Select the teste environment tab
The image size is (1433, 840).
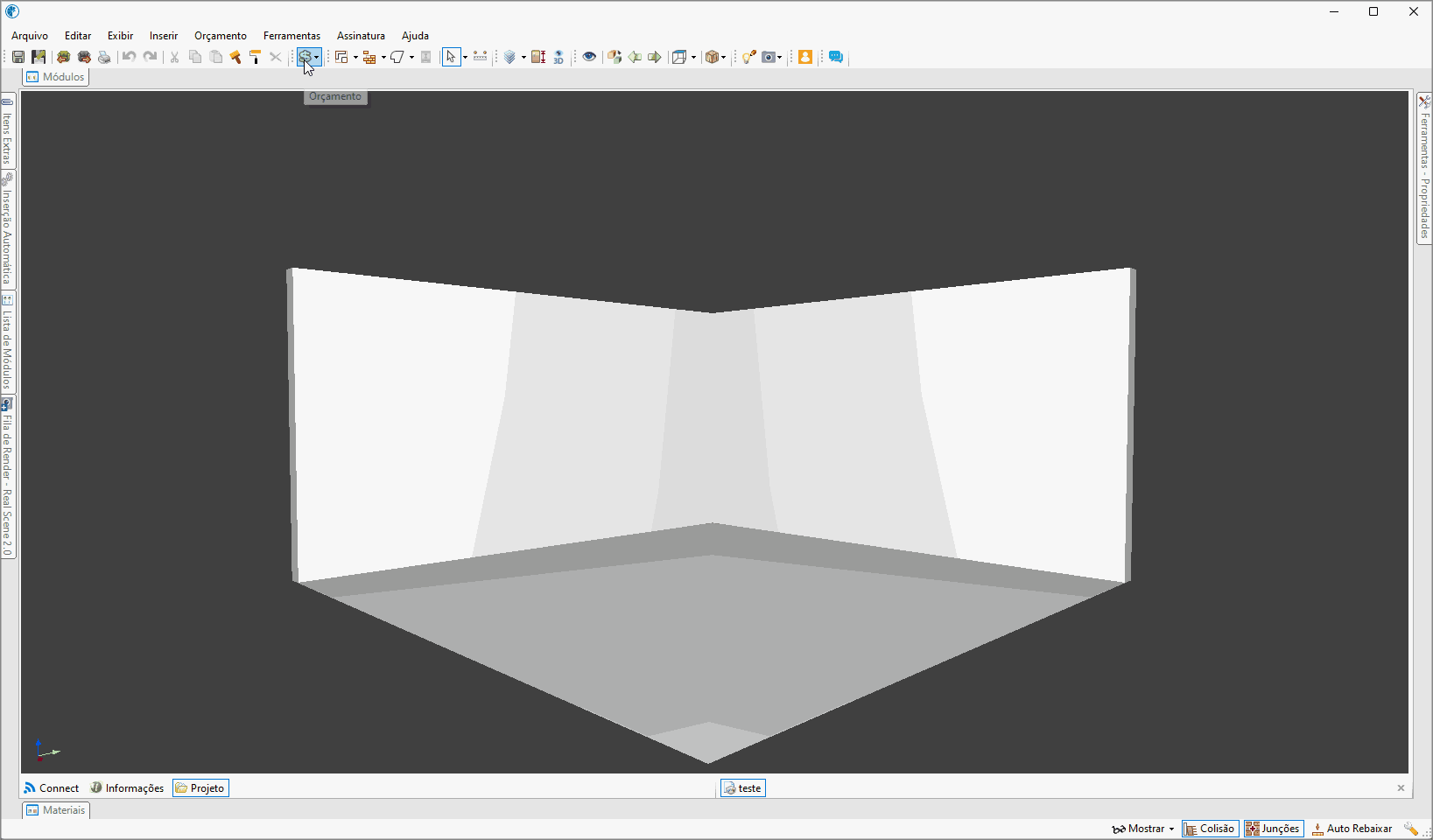coord(742,788)
